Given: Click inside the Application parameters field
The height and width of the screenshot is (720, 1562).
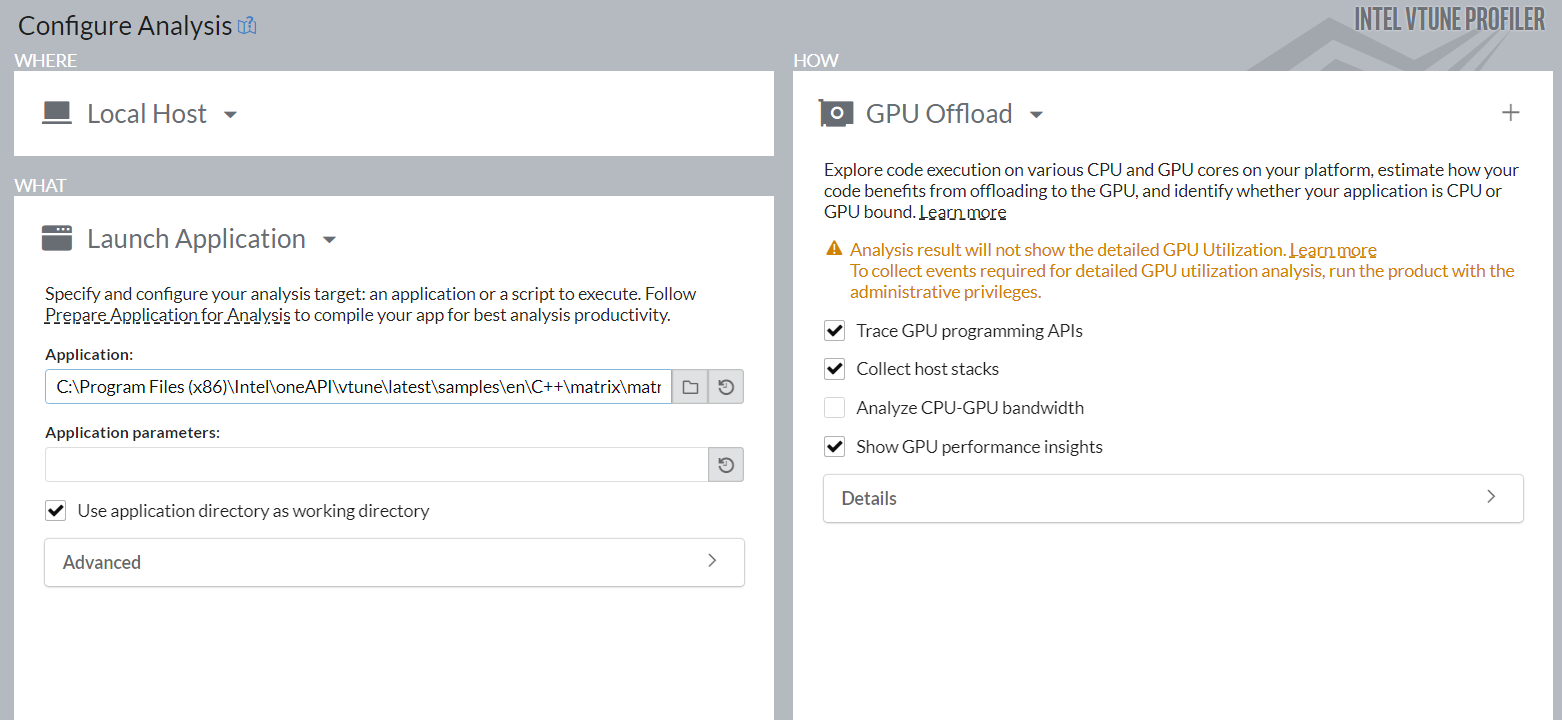Looking at the screenshot, I should point(376,464).
